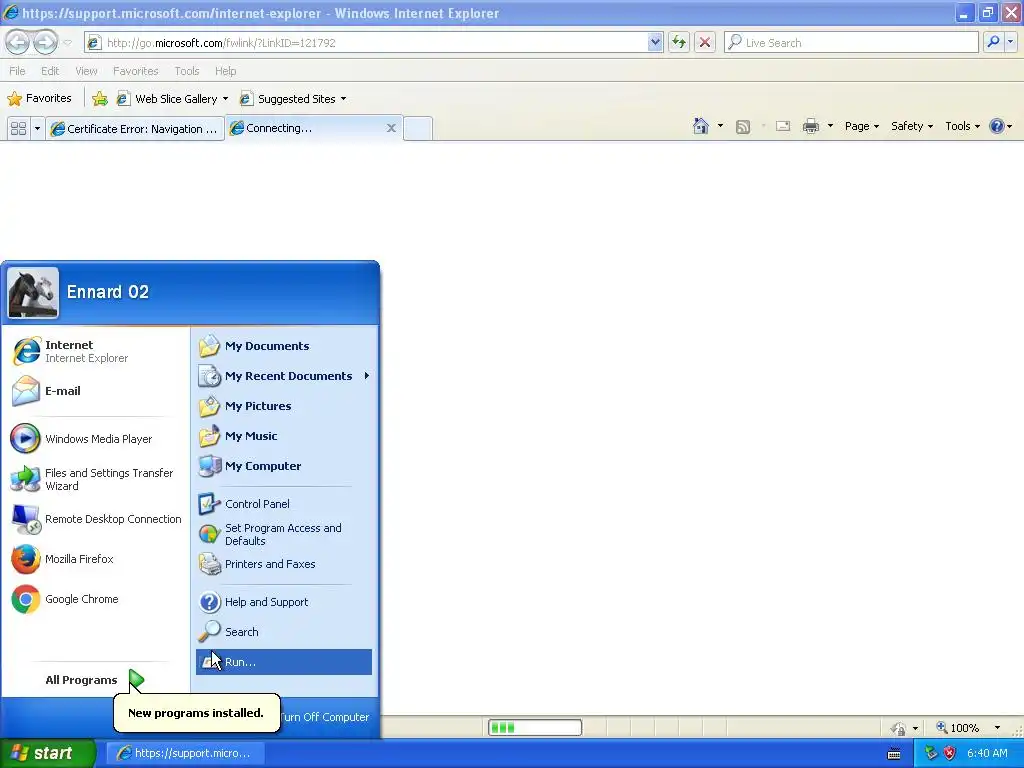Open address bar history dropdown arrow
Screen dimensions: 1024x768
tap(655, 42)
